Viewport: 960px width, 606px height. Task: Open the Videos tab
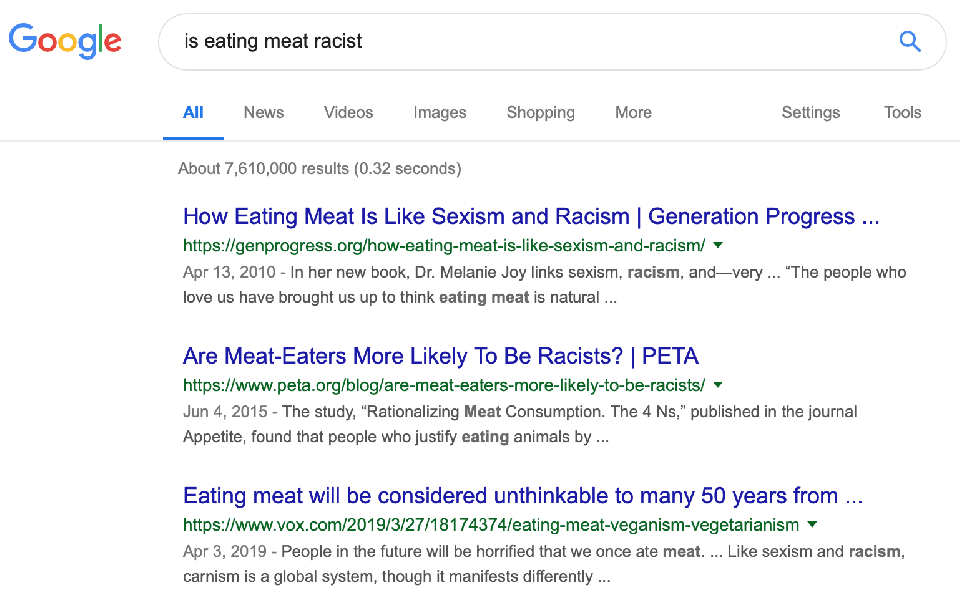tap(348, 112)
